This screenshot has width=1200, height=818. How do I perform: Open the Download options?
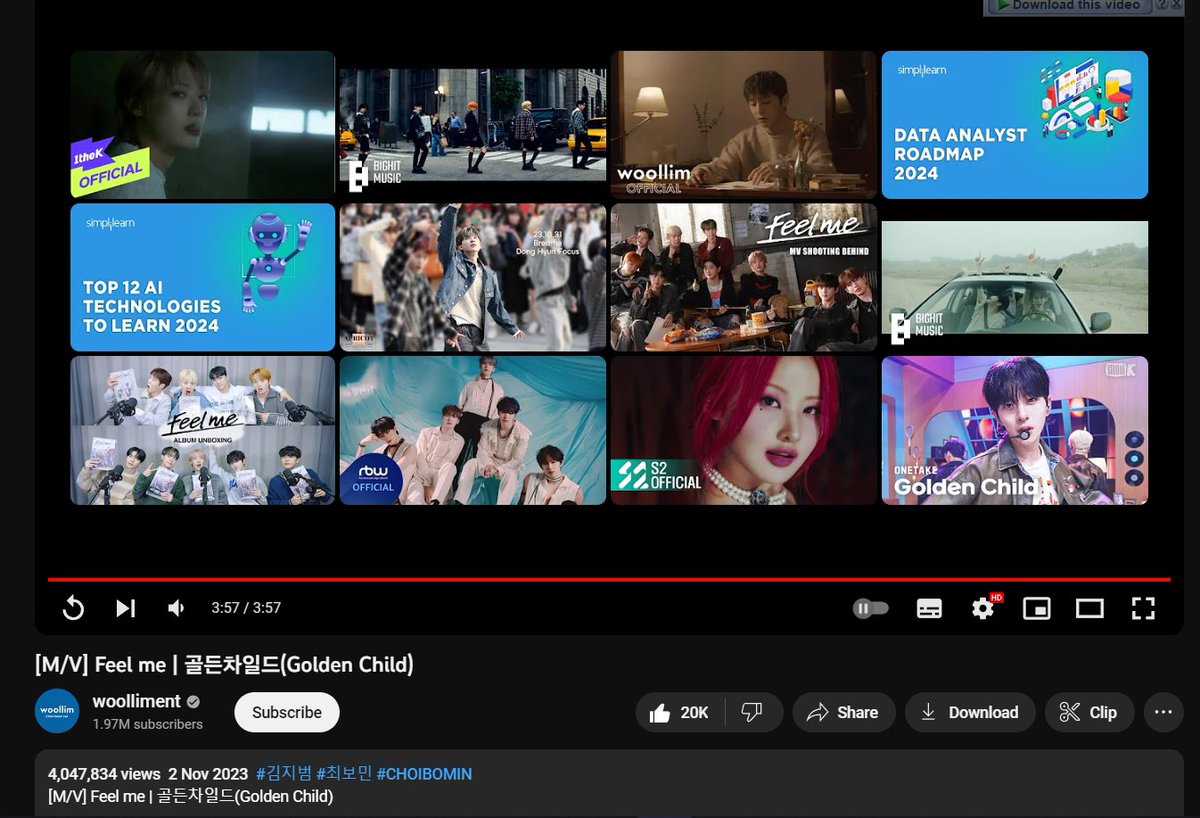point(969,712)
